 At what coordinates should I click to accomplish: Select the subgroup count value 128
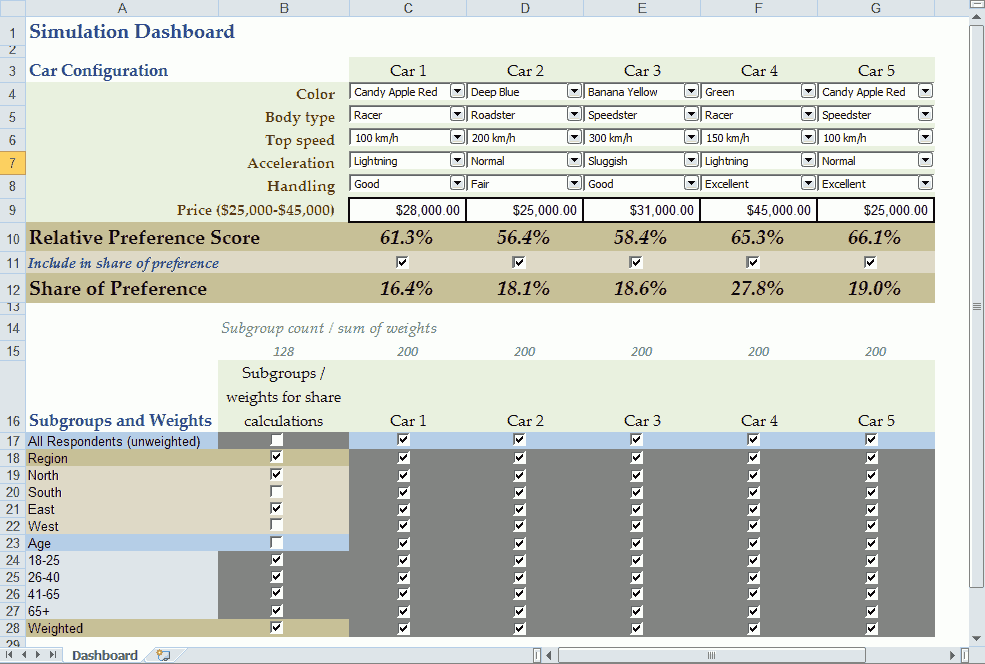[283, 351]
